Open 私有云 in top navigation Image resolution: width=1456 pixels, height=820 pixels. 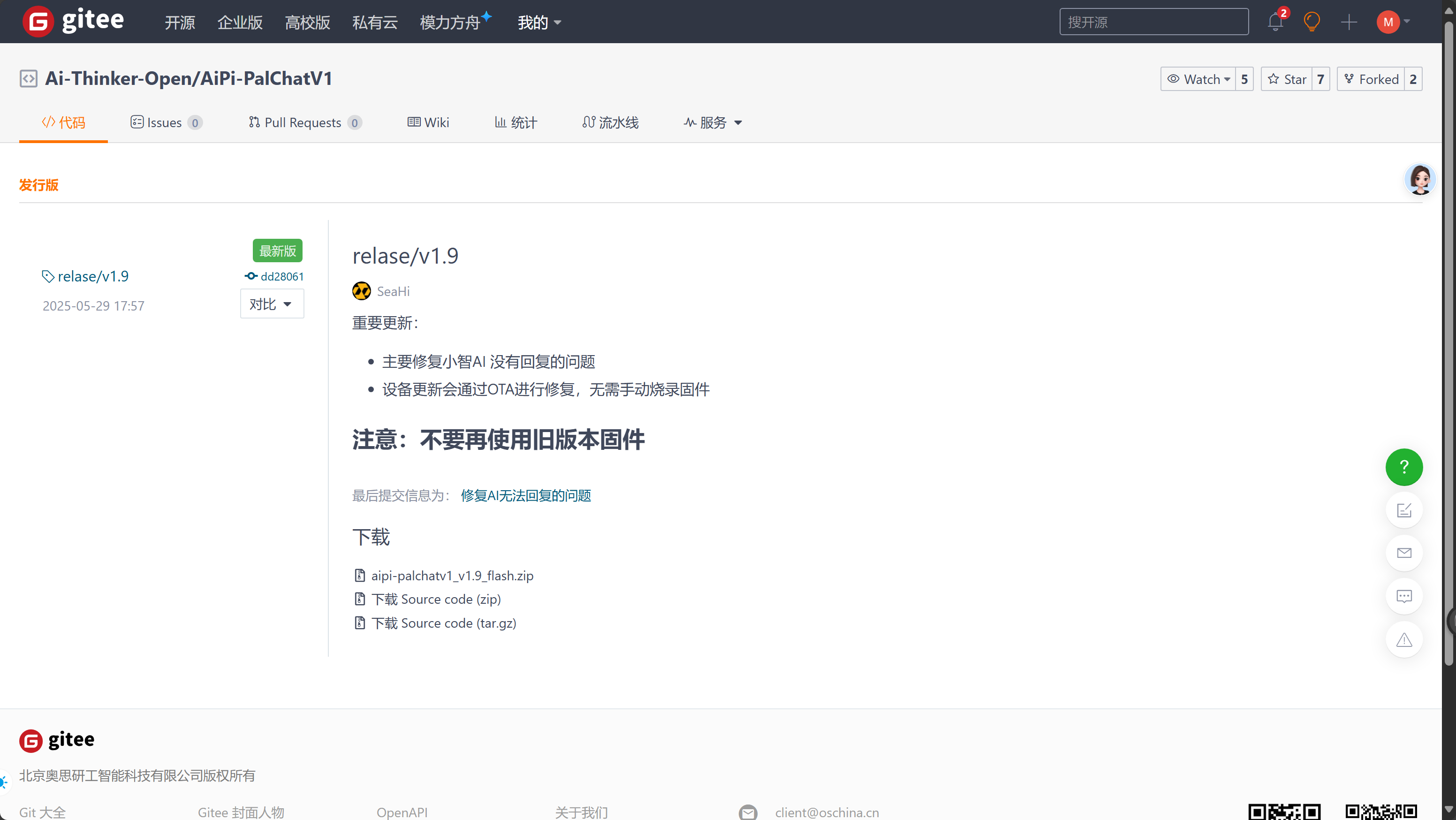(375, 23)
